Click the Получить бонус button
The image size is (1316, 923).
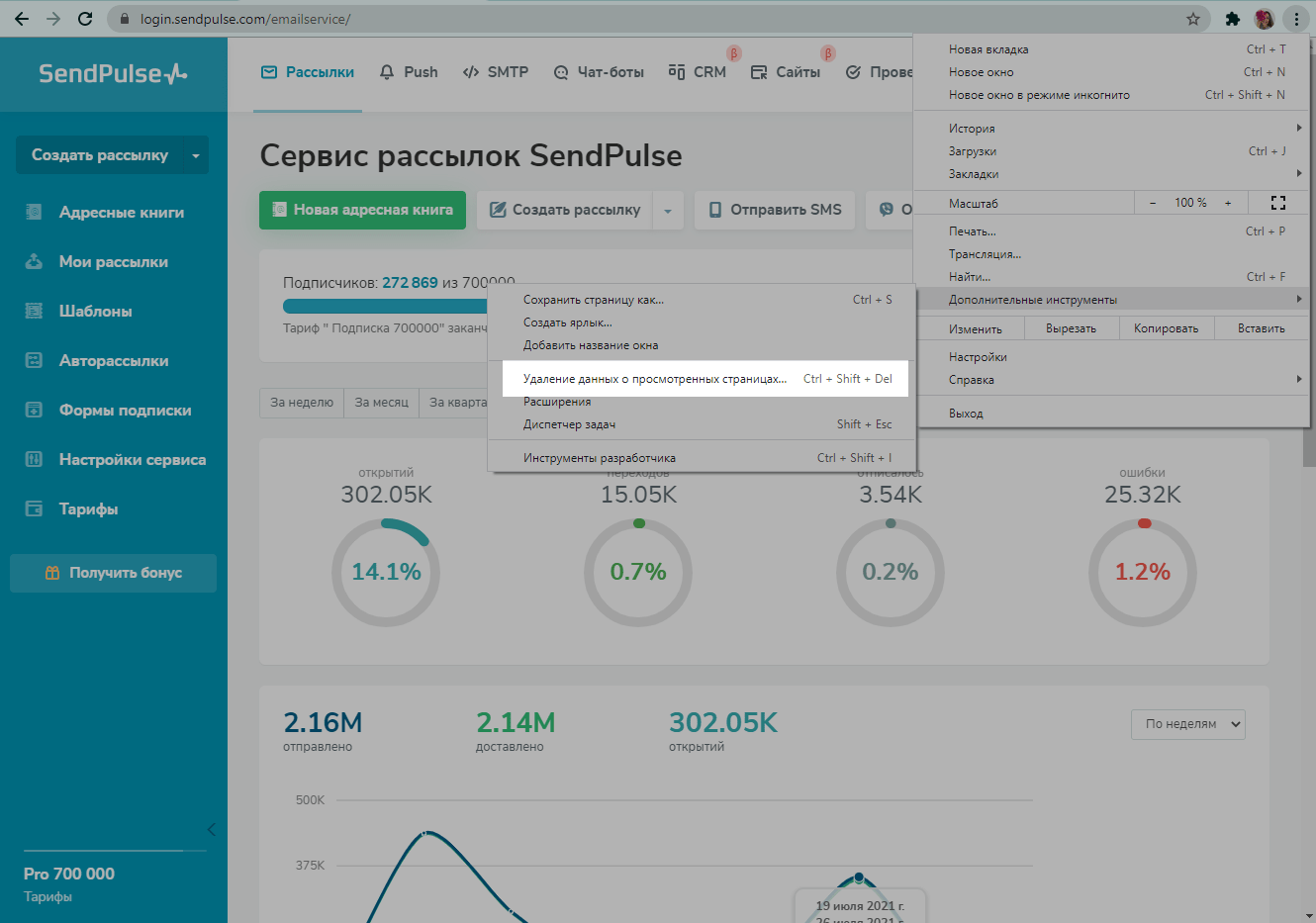113,573
